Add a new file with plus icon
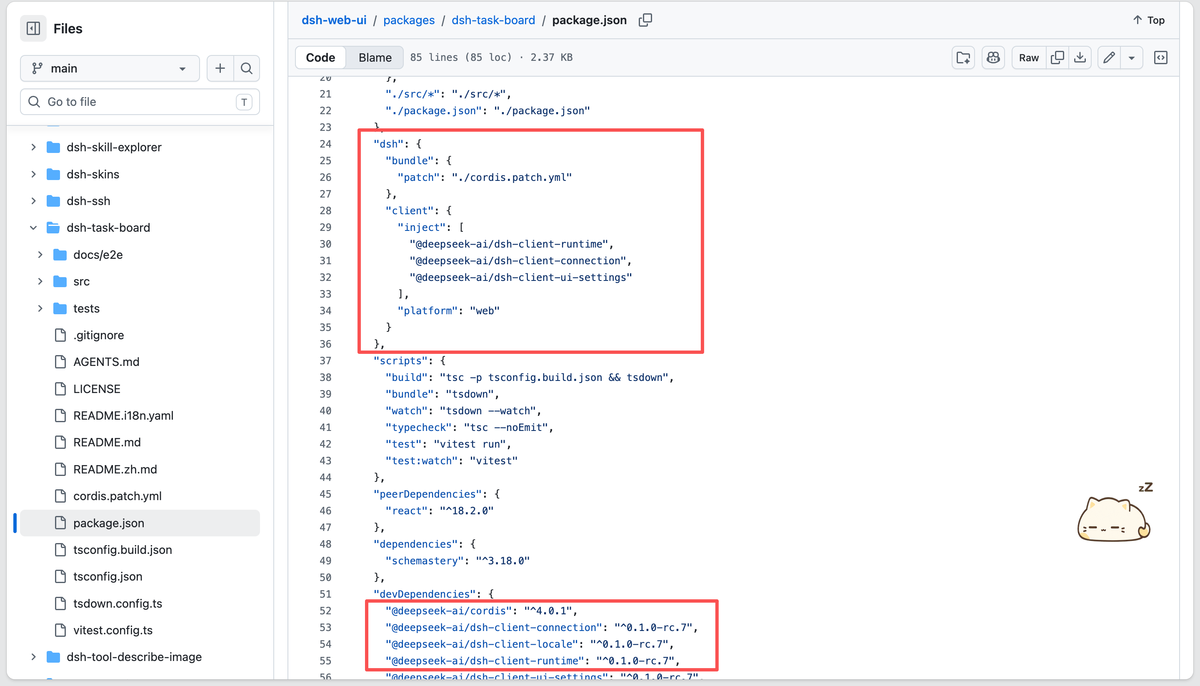The height and width of the screenshot is (686, 1200). click(220, 69)
